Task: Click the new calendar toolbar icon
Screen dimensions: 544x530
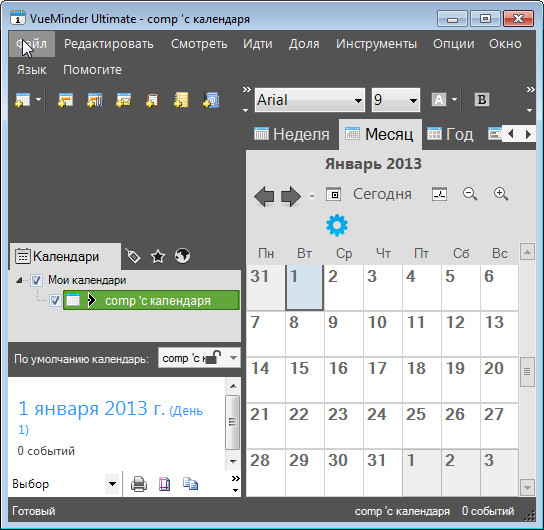Action: 23,100
